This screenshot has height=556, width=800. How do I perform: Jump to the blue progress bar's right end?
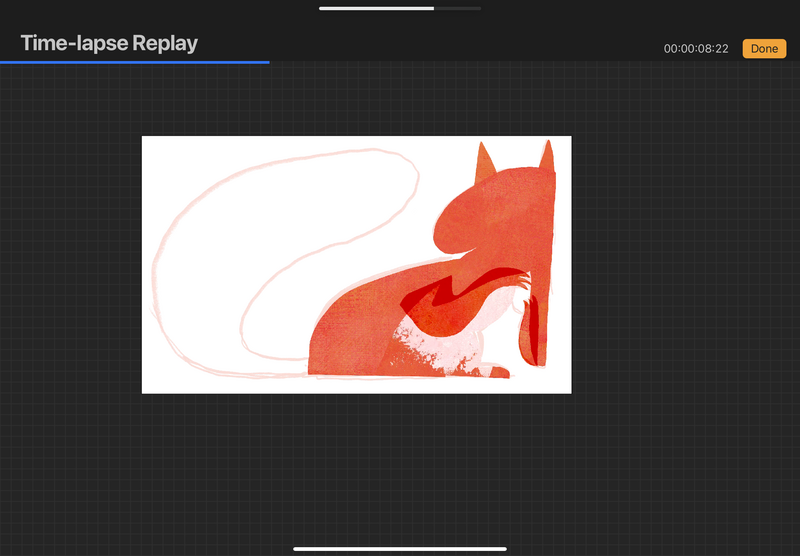click(x=268, y=62)
